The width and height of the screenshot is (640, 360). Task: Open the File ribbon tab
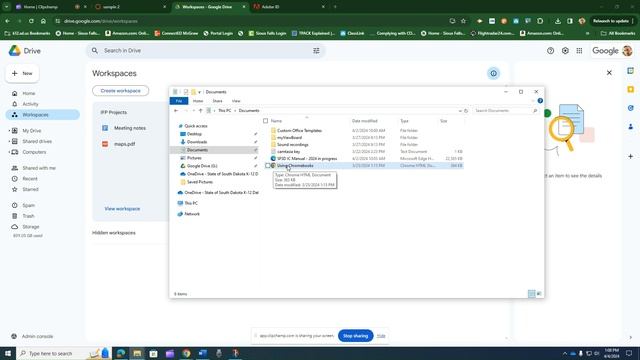coord(179,101)
